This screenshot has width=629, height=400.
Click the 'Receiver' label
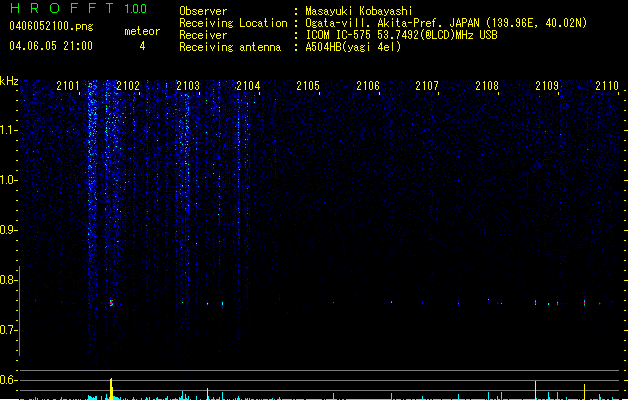point(203,35)
